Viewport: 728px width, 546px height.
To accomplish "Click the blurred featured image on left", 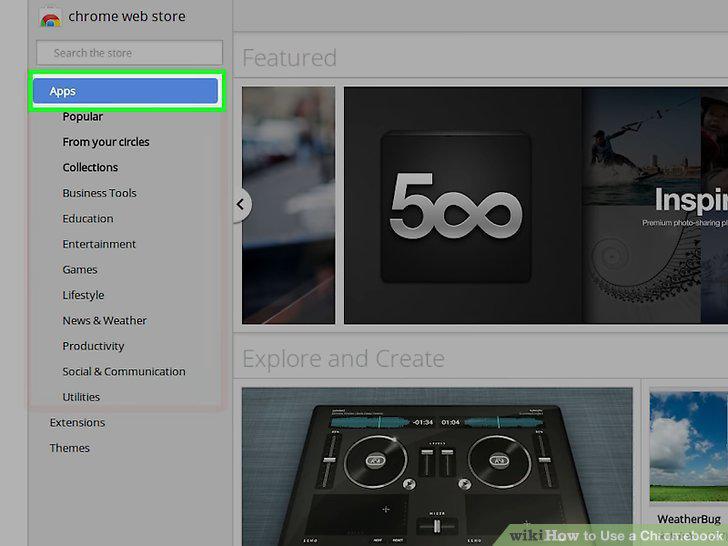I will pos(288,205).
